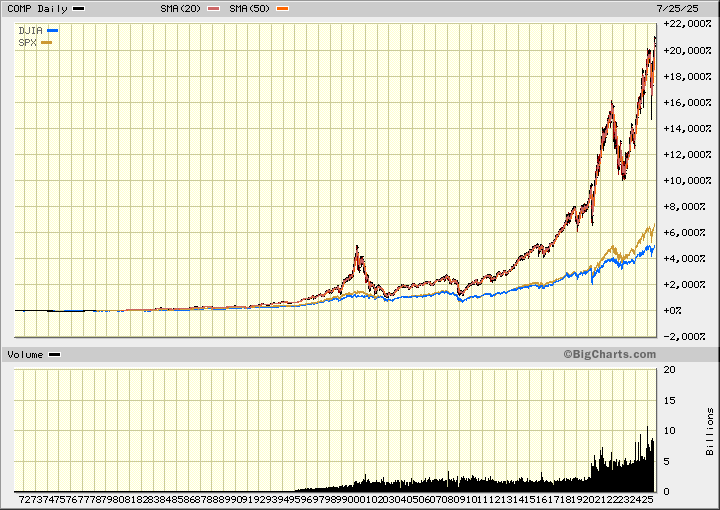The width and height of the screenshot is (720, 510).
Task: Click the +16,000% axis label
Action: coord(687,102)
